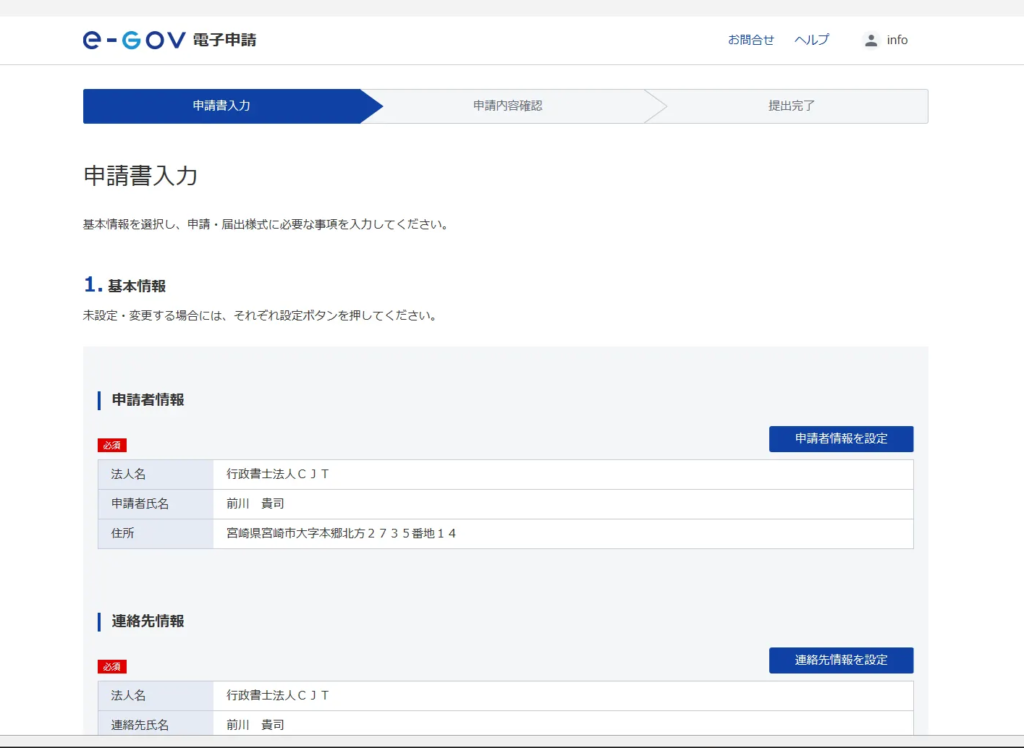Image resolution: width=1024 pixels, height=748 pixels.
Task: Click the user avatar icon
Action: (x=870, y=40)
